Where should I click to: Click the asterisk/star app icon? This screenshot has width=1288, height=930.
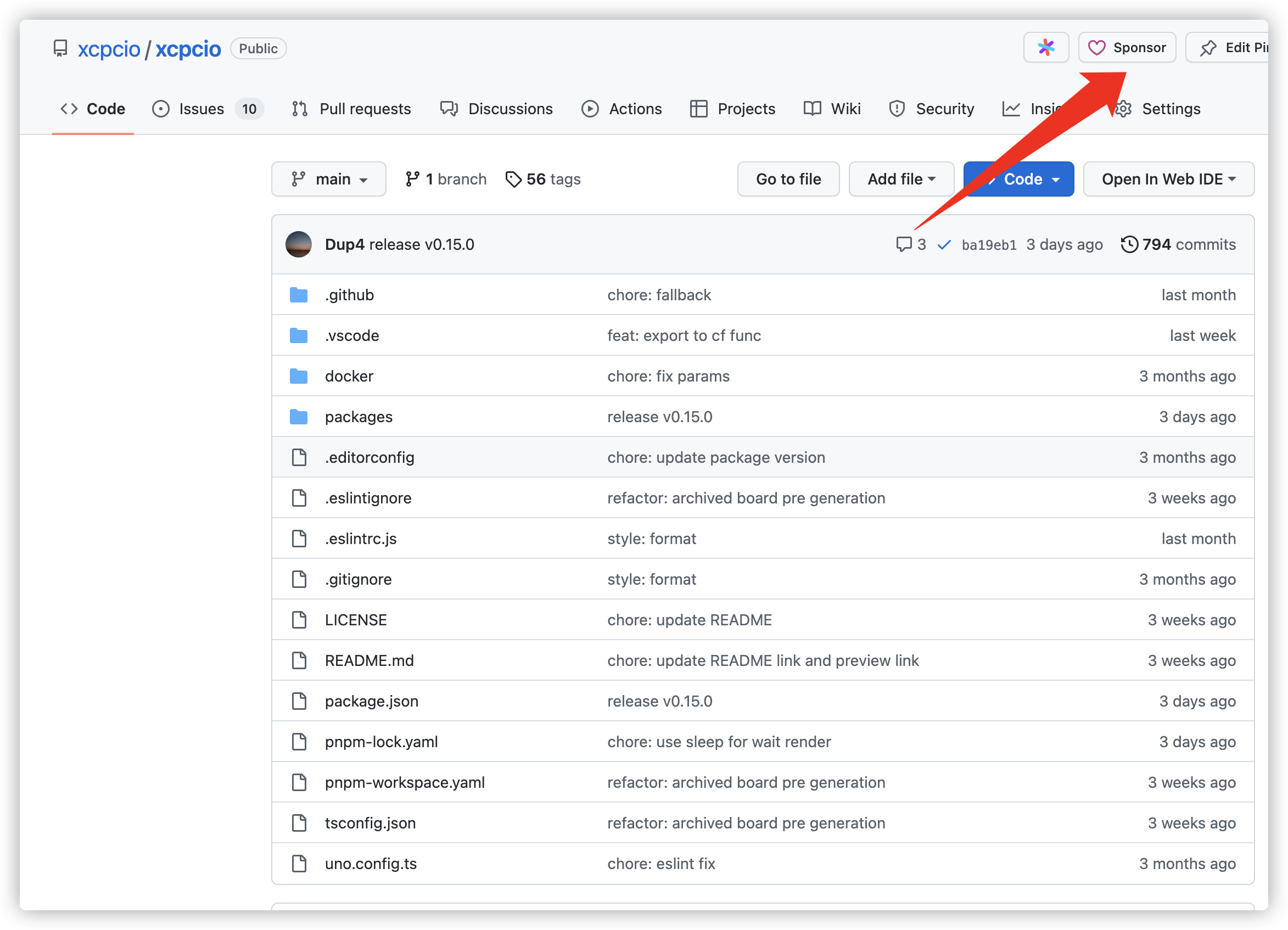click(1046, 47)
